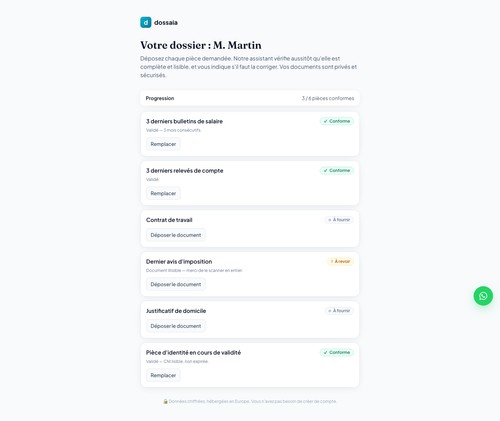Image resolution: width=500 pixels, height=421 pixels.
Task: Click the À fournir badge on Contrat de travail
Action: tap(339, 220)
